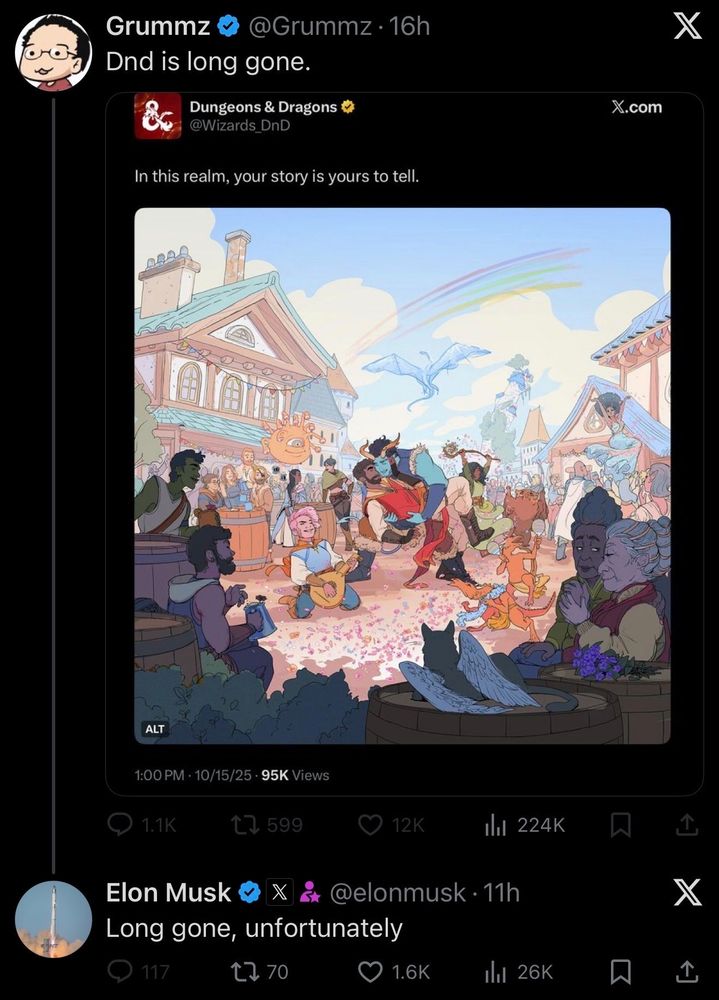
Task: Reply to Elon Musk's comment
Action: [122, 971]
